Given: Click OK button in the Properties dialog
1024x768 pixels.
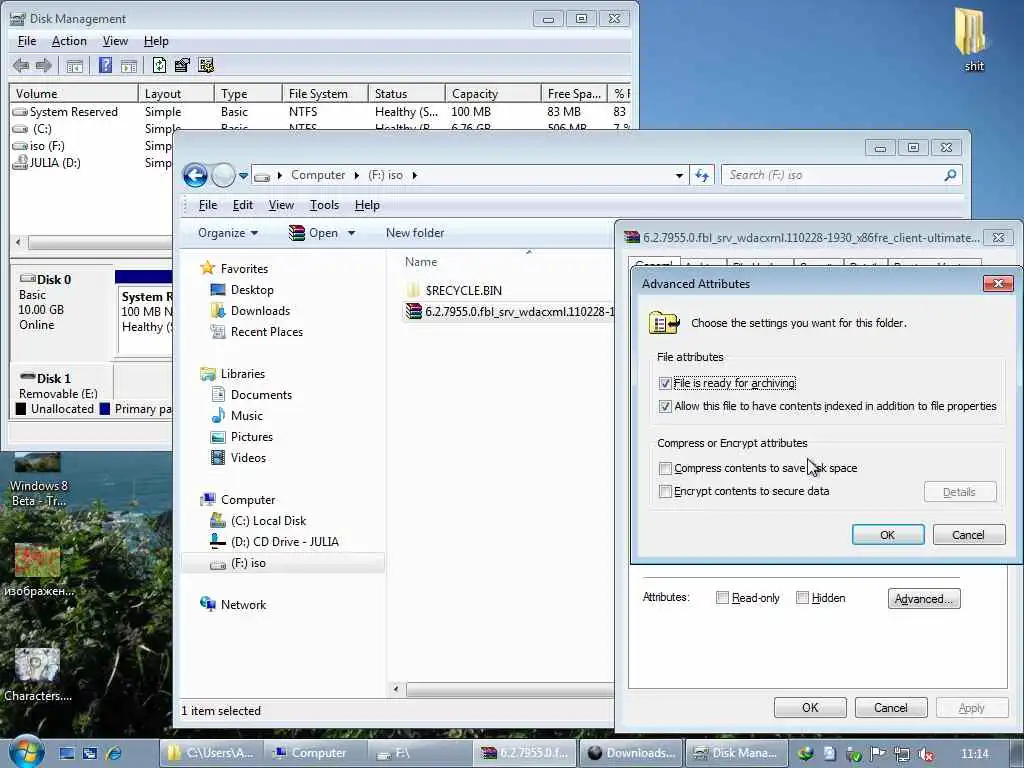Looking at the screenshot, I should (810, 708).
